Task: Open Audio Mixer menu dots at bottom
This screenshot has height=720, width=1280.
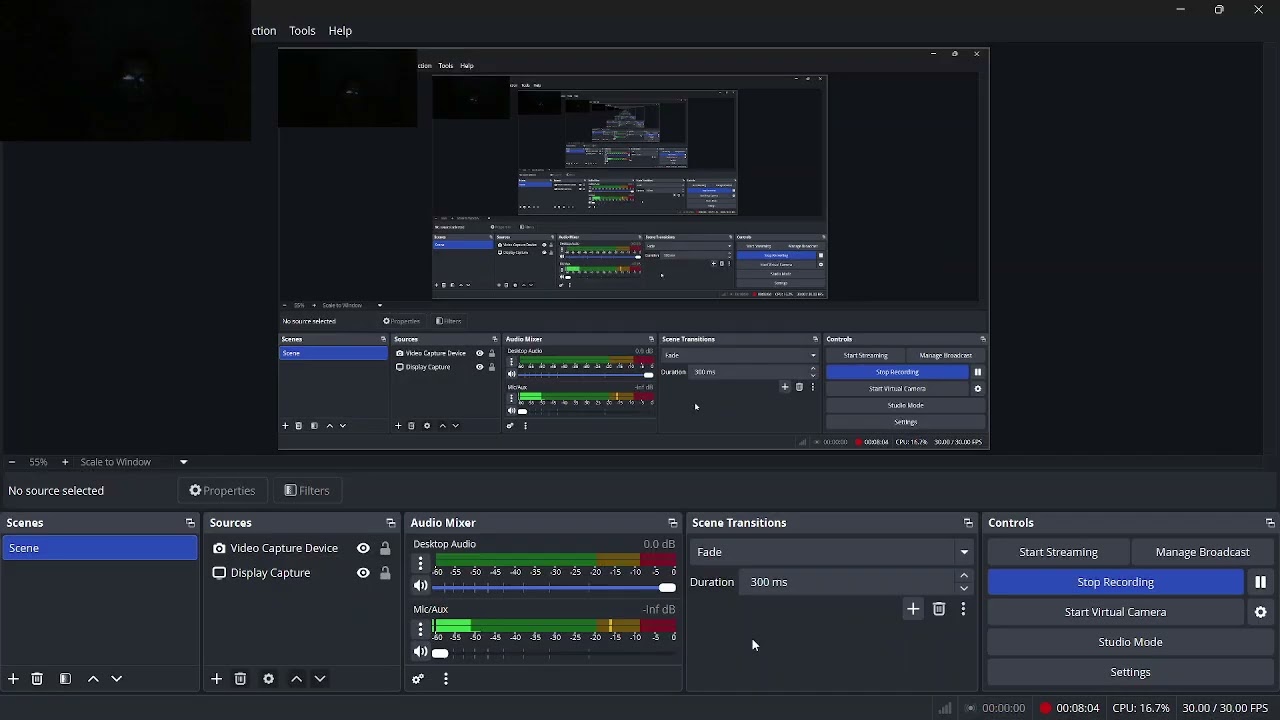Action: 446,679
